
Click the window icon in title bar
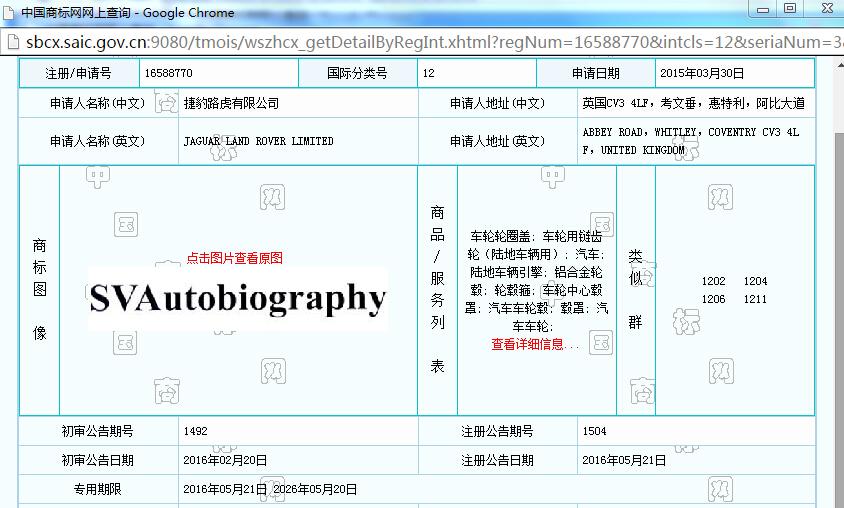click(10, 12)
